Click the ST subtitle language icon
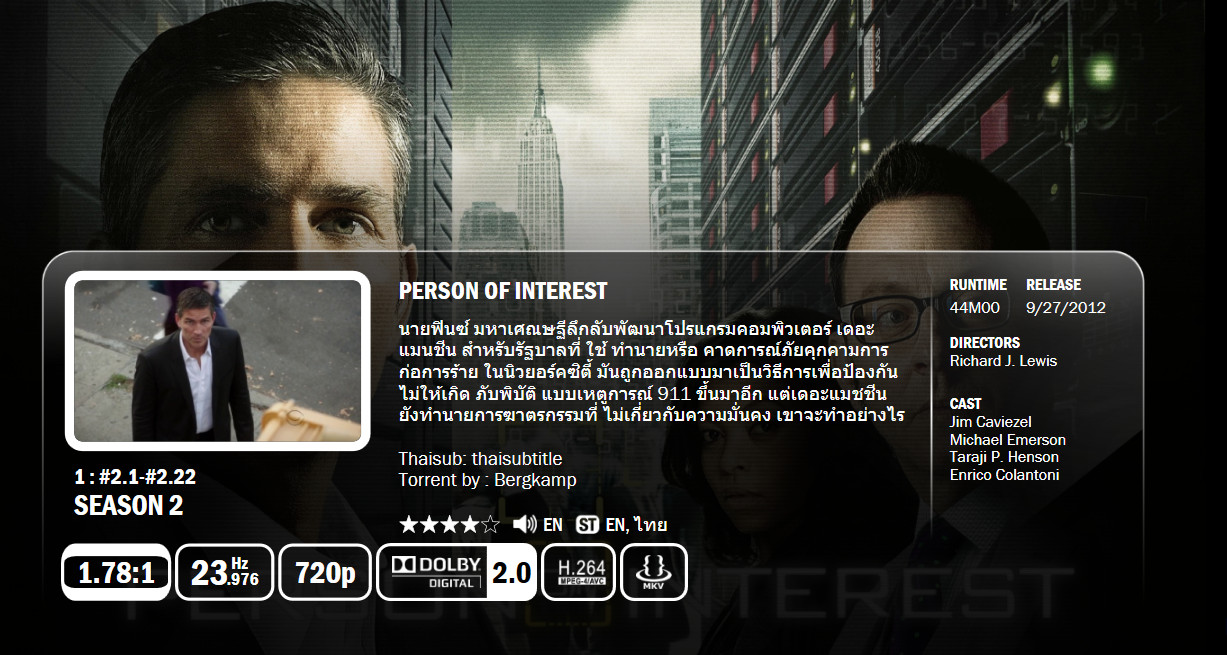This screenshot has height=655, width=1227. [x=587, y=524]
